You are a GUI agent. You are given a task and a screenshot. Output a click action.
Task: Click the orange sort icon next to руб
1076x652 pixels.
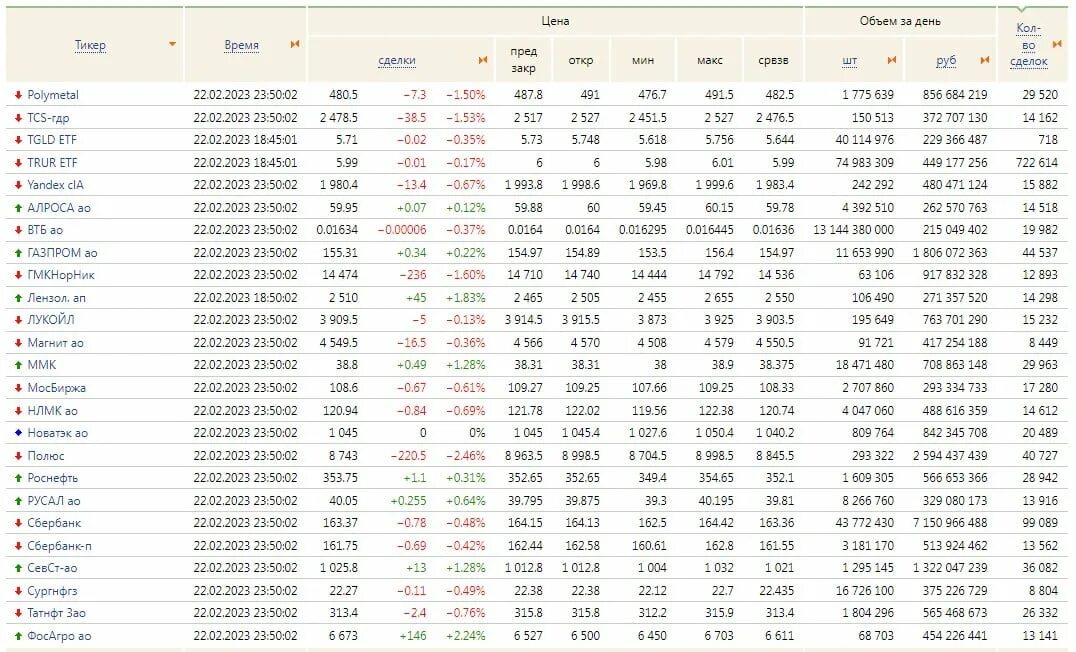[x=985, y=60]
